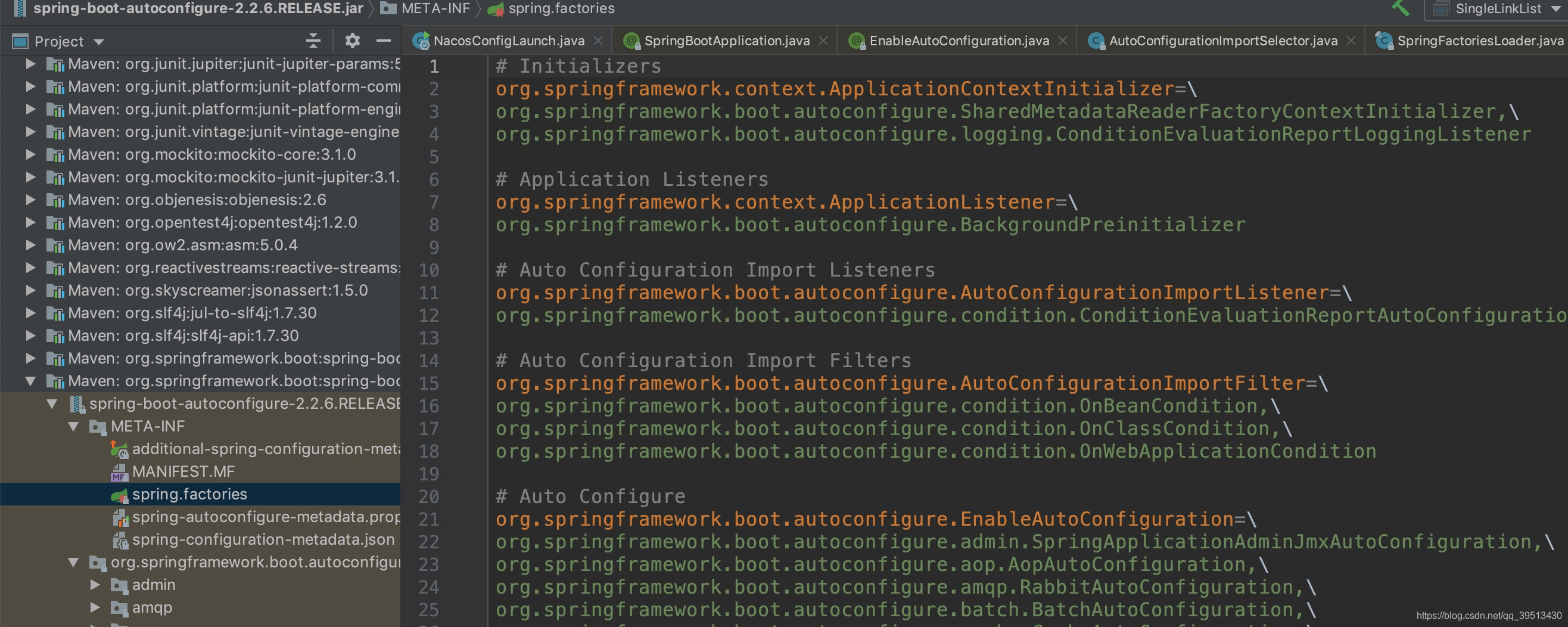Open Project panel settings gear
Viewport: 1568px width, 627px height.
[x=353, y=41]
